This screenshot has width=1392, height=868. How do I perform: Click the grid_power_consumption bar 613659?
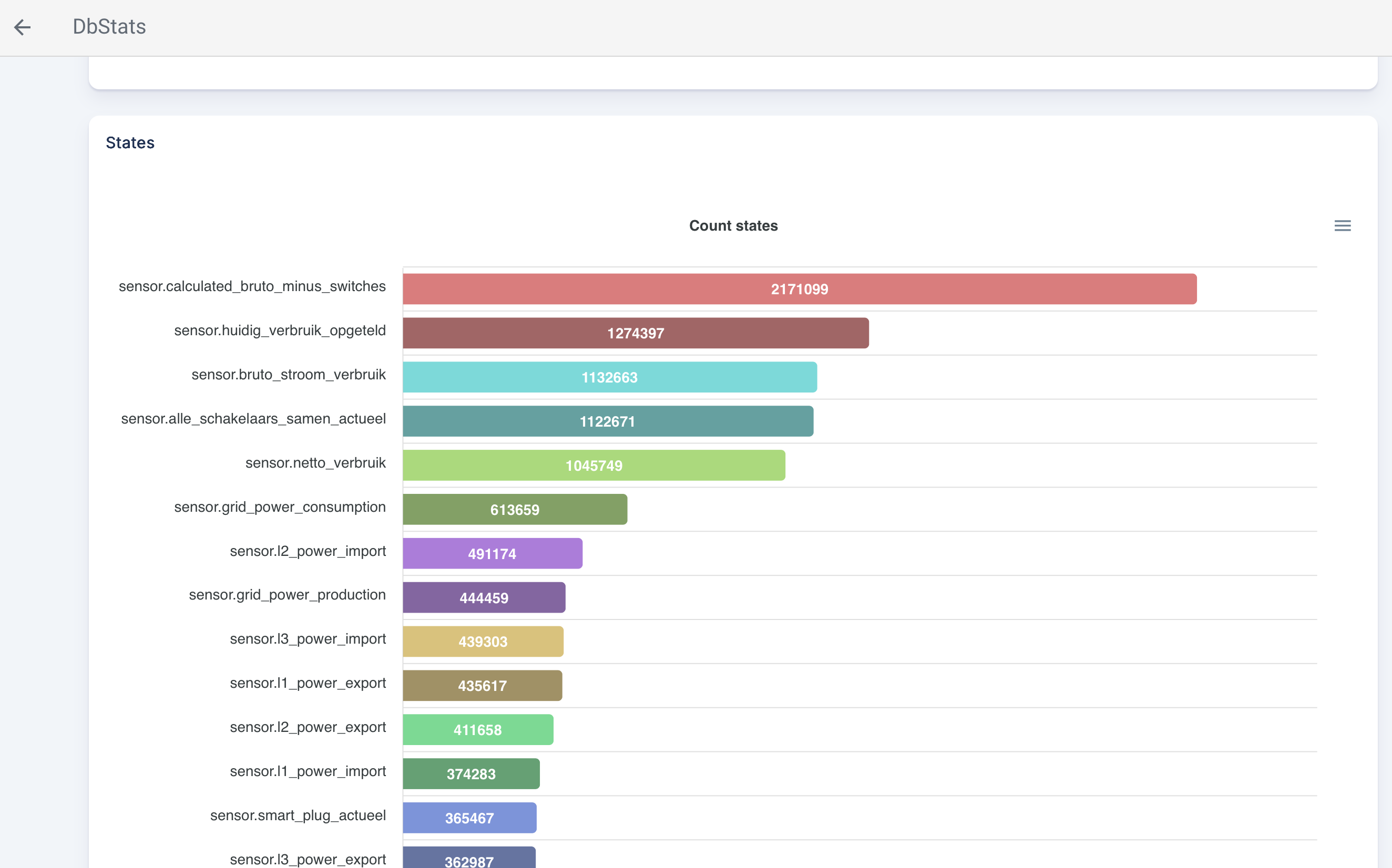point(515,509)
